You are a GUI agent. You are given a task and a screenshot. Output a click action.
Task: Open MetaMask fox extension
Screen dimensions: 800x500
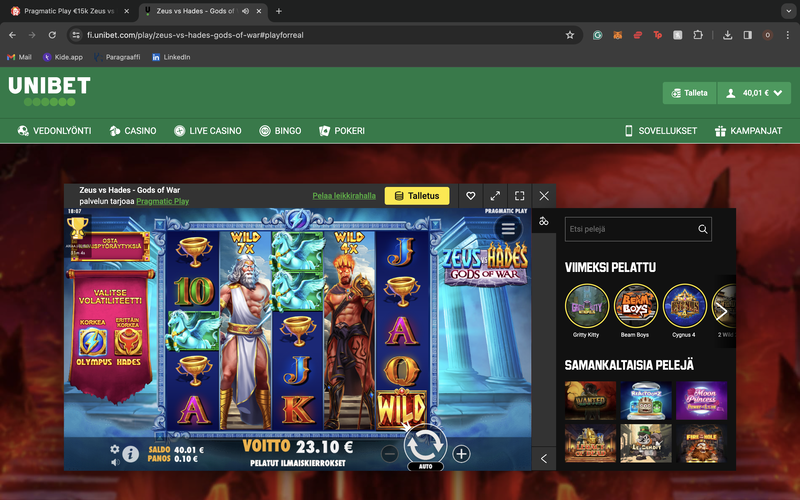click(617, 35)
